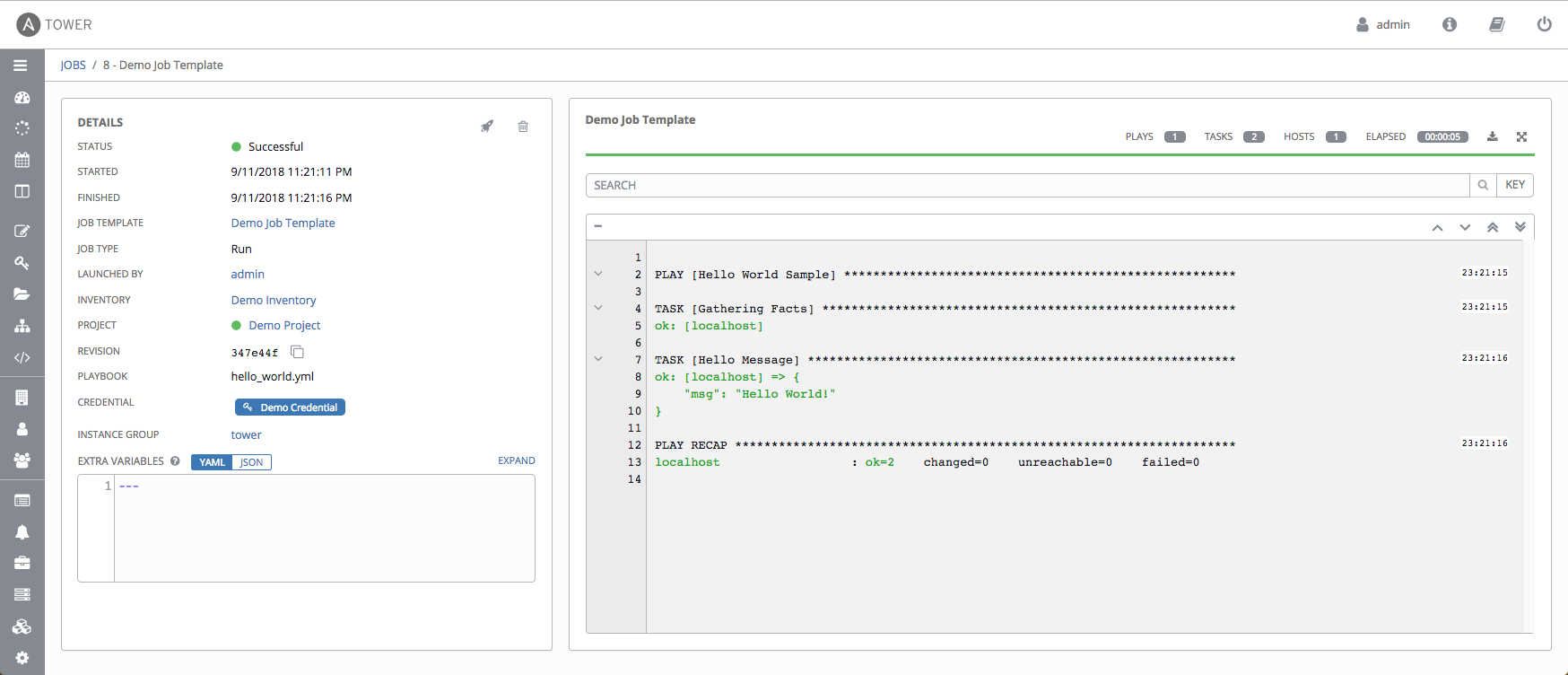The image size is (1568, 675).
Task: Click the KEY button
Action: (x=1515, y=185)
